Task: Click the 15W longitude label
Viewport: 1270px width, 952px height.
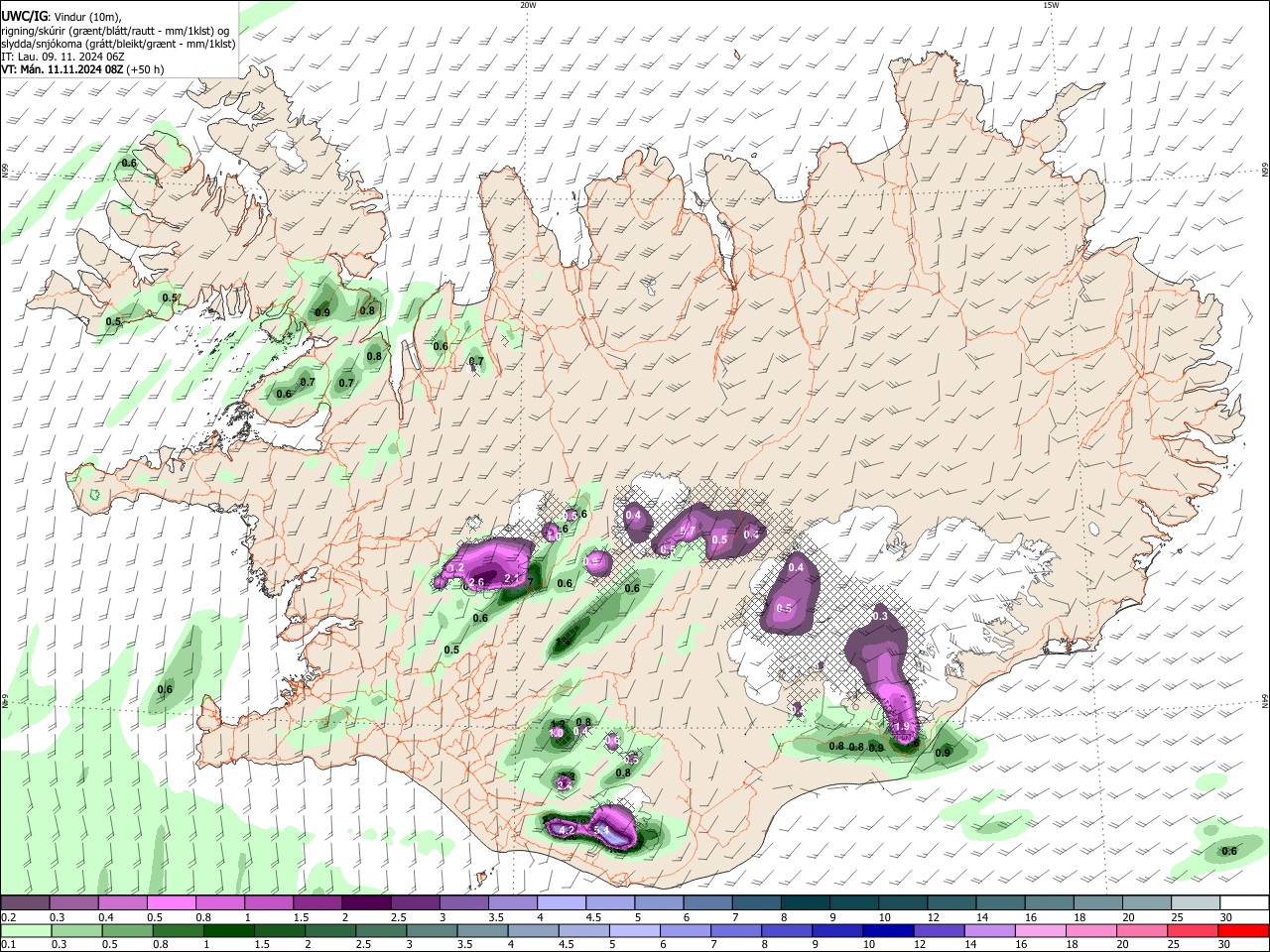Action: coord(1051,5)
